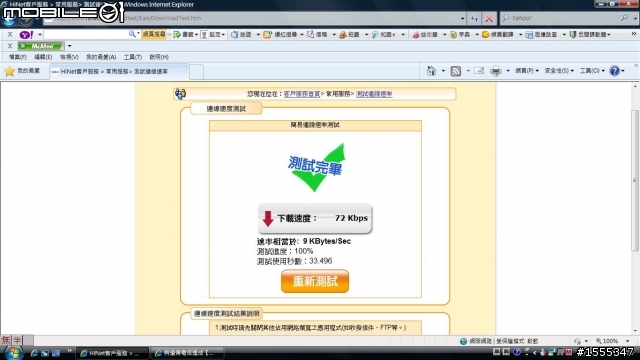Switch to HiNet客戶服務 taskbar window

point(113,353)
